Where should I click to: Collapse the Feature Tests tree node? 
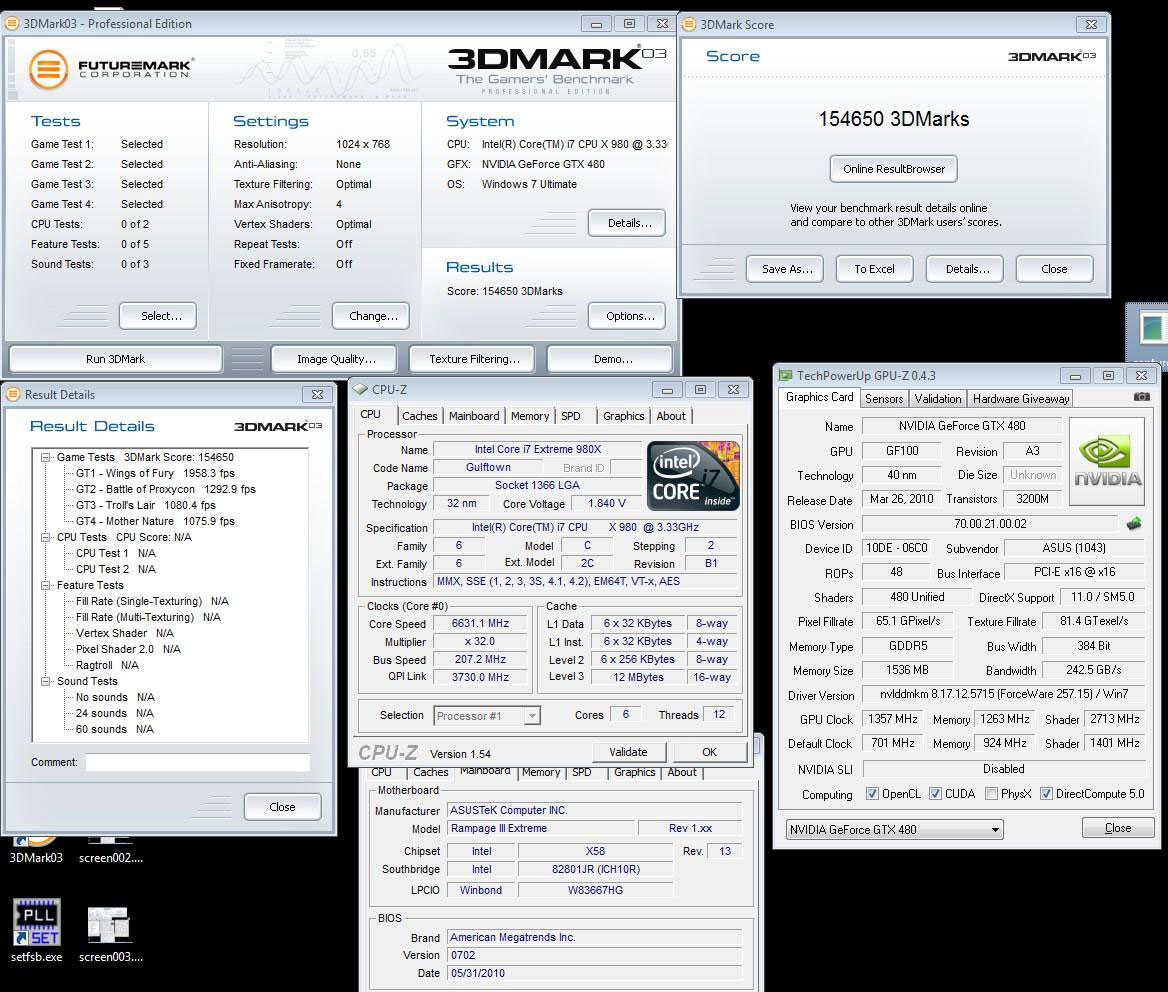tap(46, 585)
